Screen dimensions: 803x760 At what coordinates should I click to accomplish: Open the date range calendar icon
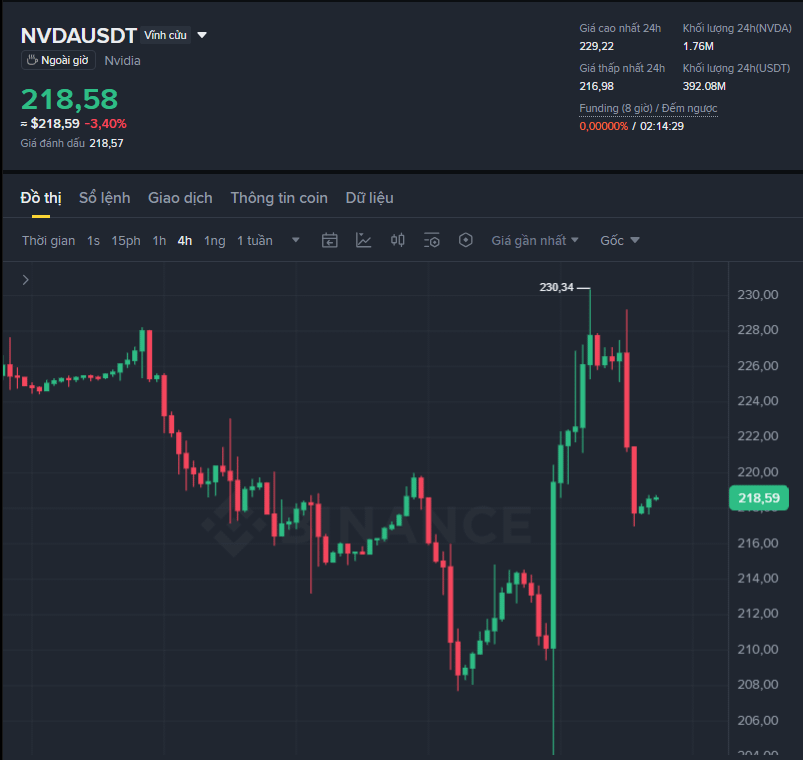tap(329, 240)
